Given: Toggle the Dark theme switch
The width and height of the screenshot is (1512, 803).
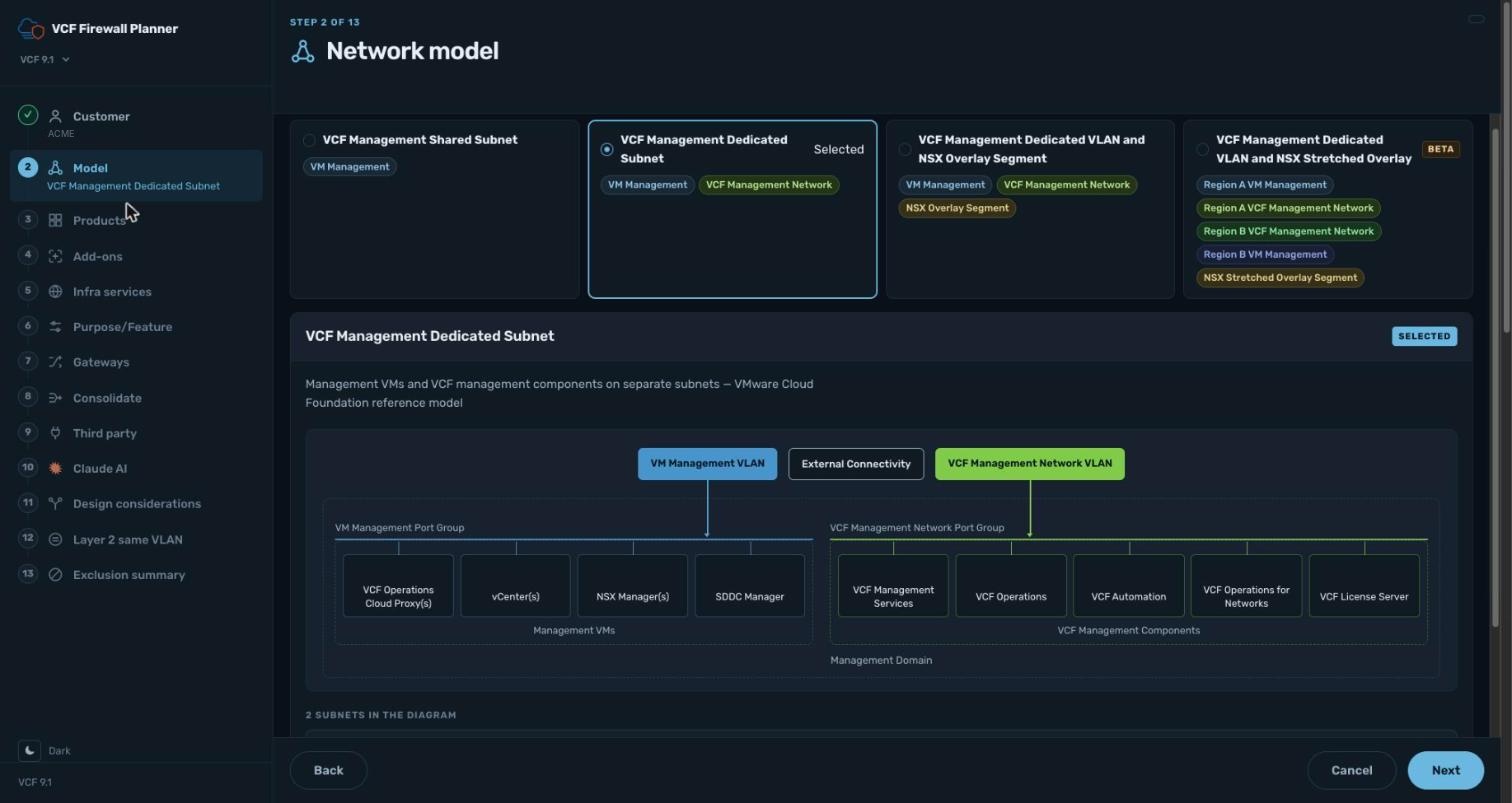Looking at the screenshot, I should [x=29, y=750].
